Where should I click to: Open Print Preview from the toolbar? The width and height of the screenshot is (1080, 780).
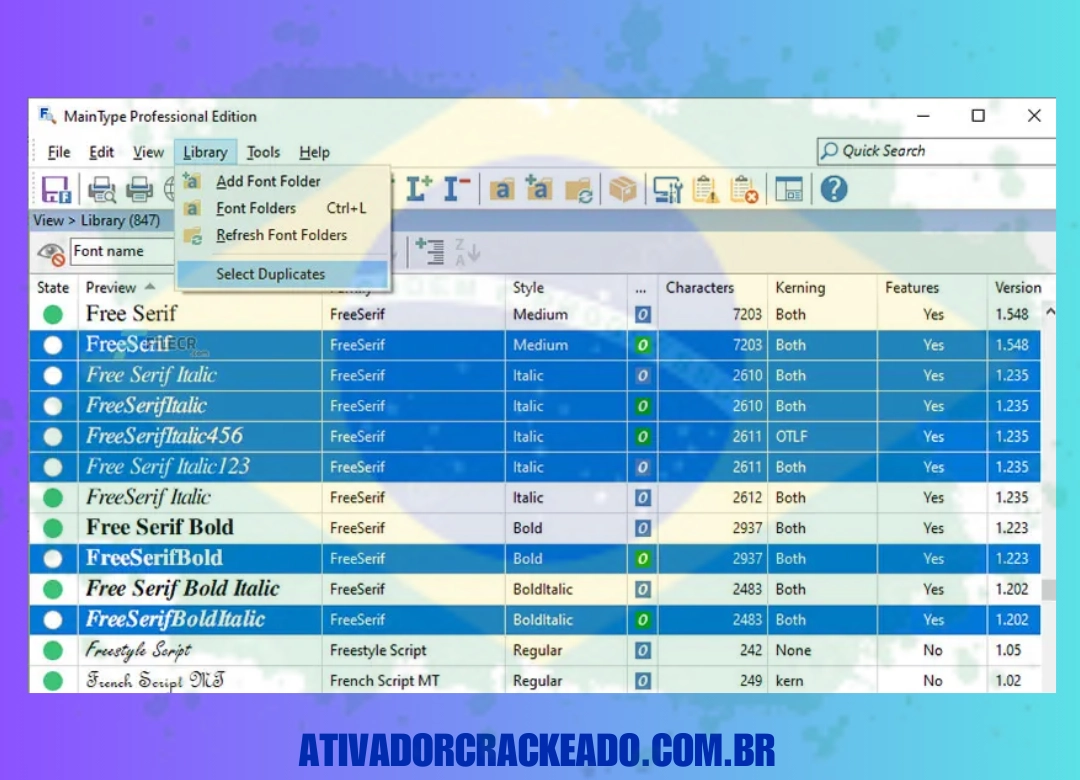click(102, 189)
